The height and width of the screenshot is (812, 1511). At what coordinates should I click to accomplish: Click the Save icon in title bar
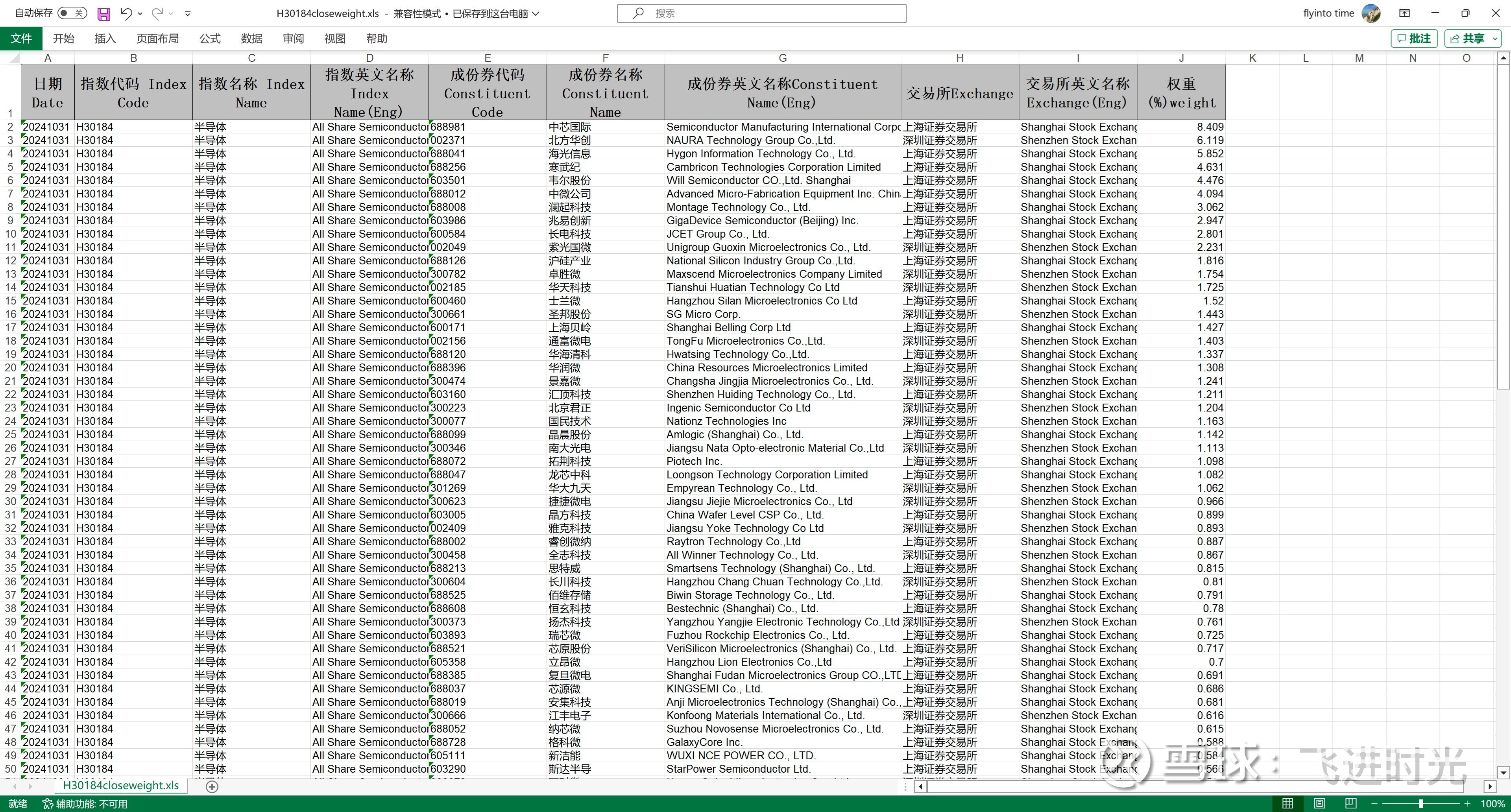[x=103, y=13]
